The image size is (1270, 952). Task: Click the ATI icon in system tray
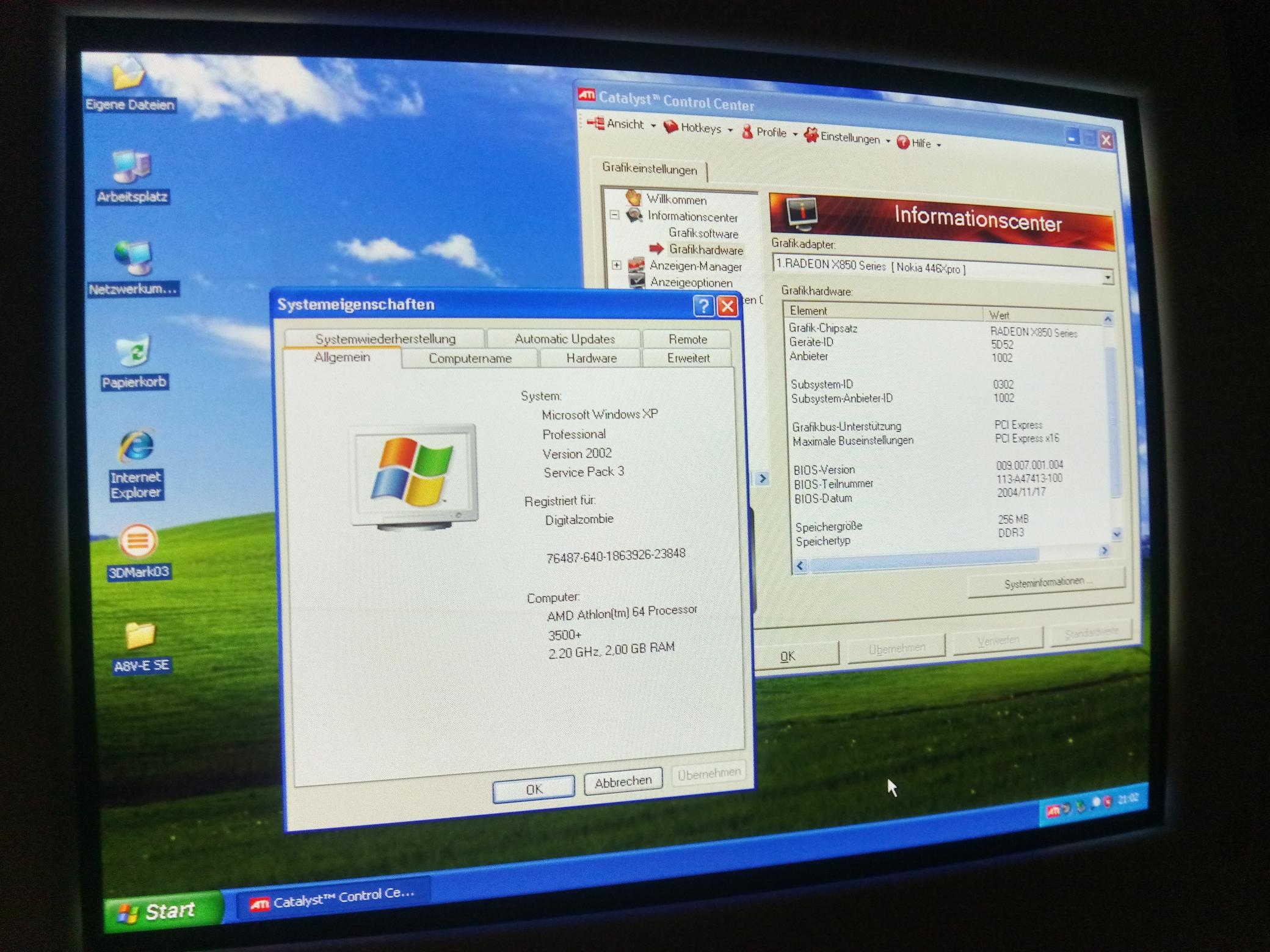[1053, 811]
